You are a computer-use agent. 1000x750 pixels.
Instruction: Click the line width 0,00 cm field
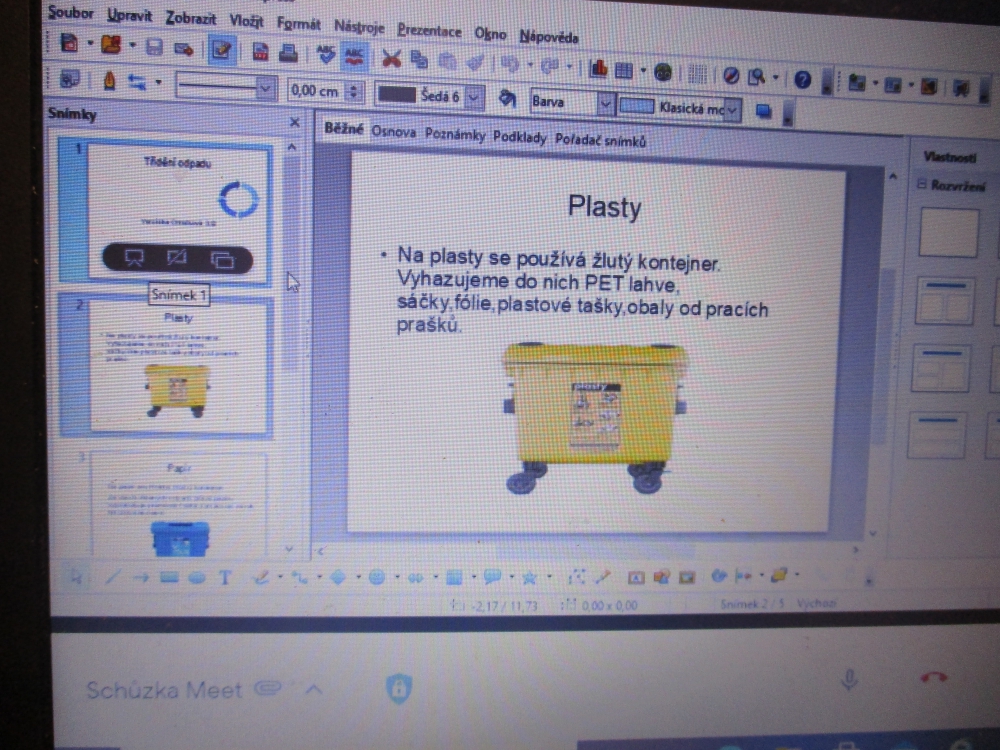click(315, 91)
